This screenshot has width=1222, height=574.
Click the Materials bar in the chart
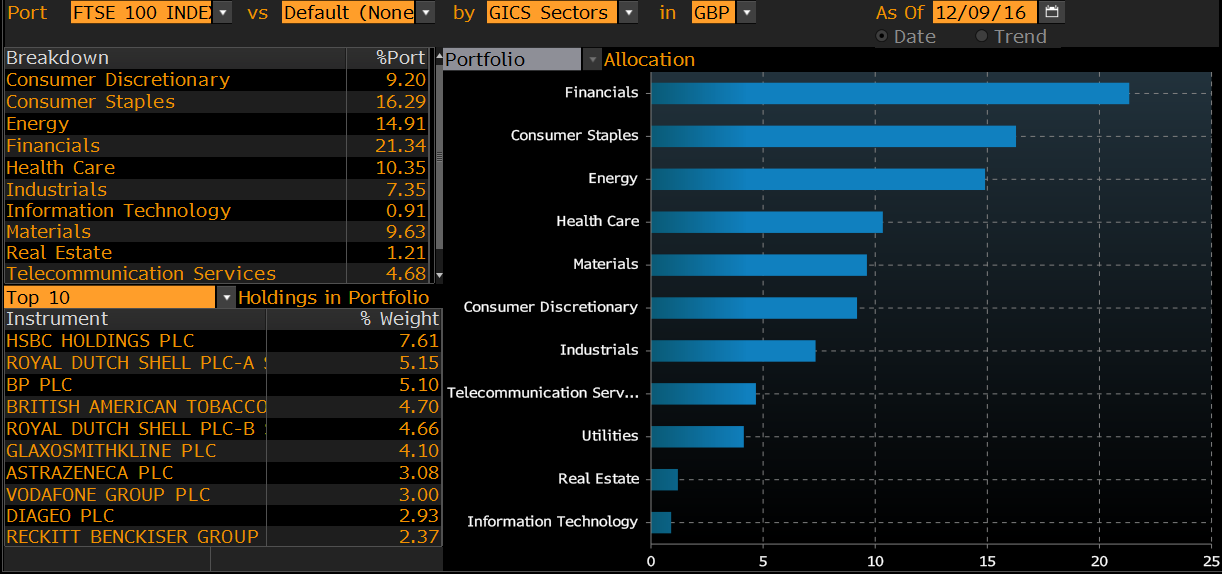click(x=759, y=265)
